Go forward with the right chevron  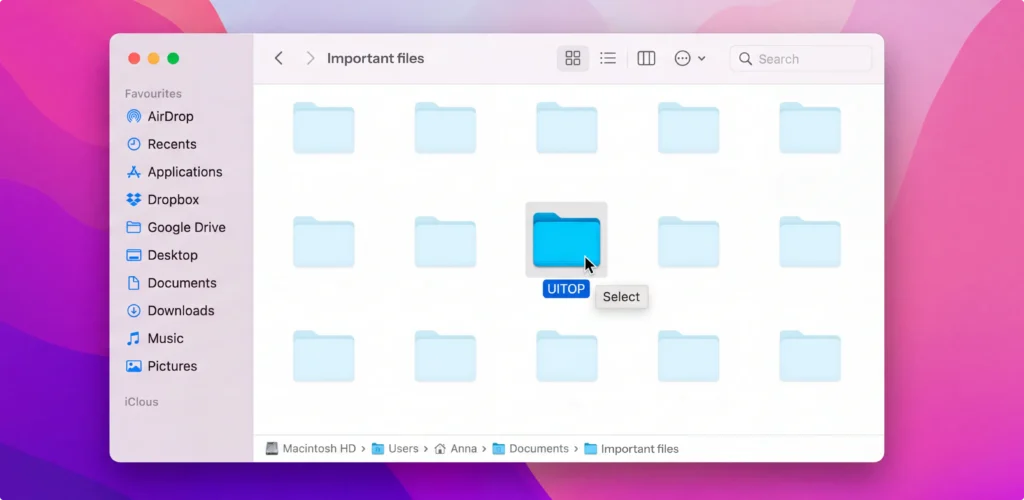(310, 59)
